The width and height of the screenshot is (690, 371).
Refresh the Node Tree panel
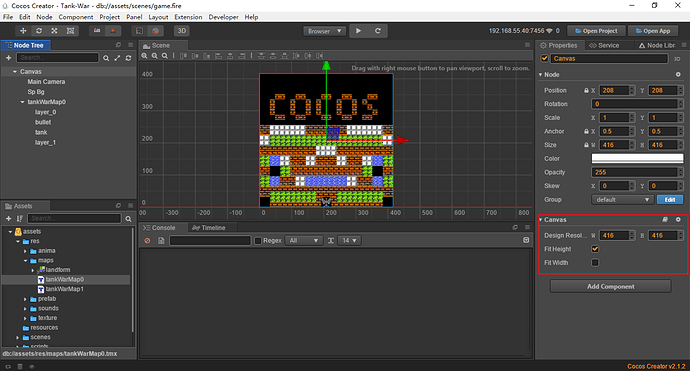click(x=128, y=58)
